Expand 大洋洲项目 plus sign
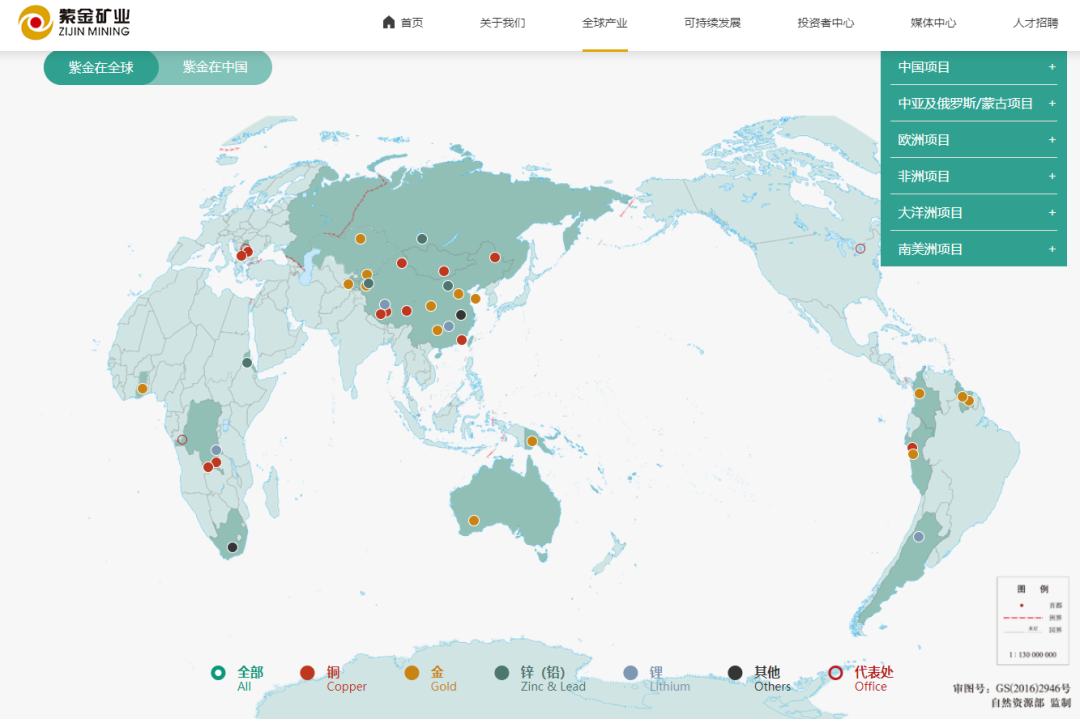 pos(1052,213)
